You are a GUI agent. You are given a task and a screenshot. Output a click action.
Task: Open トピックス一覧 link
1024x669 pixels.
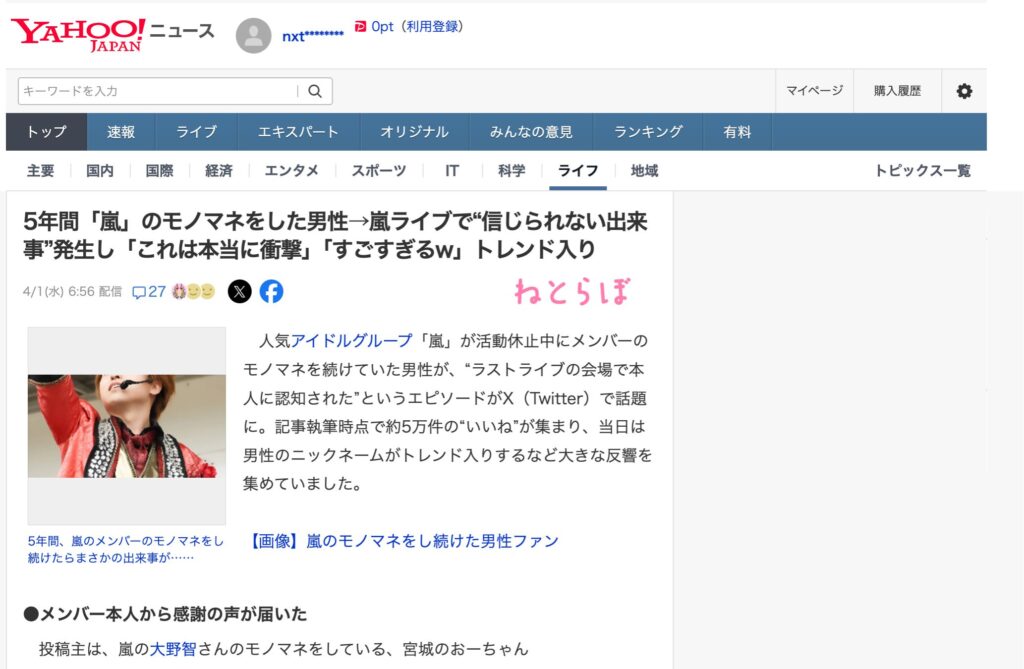coord(923,171)
